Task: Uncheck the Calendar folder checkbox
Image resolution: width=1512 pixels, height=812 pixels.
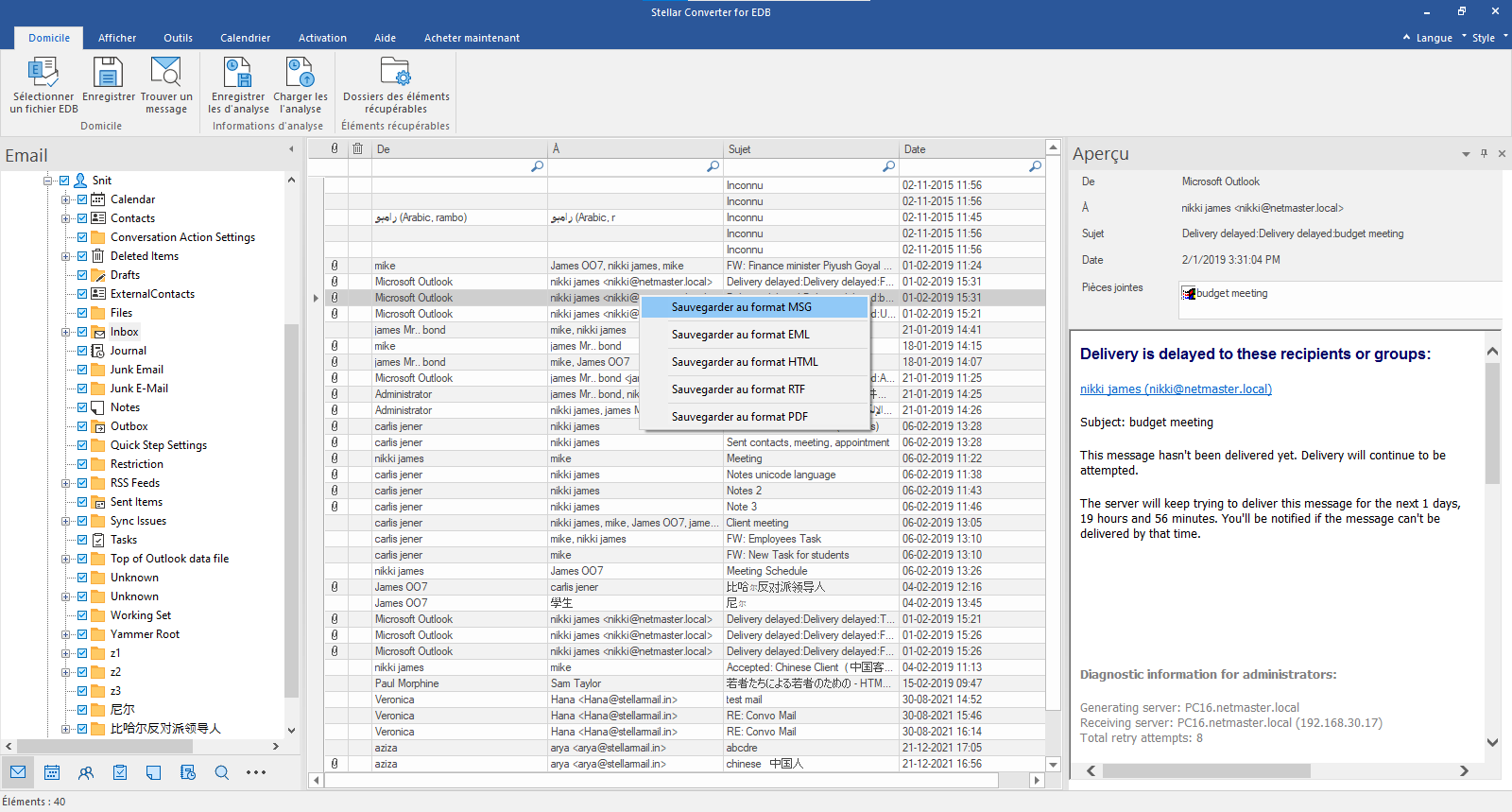Action: click(x=82, y=199)
